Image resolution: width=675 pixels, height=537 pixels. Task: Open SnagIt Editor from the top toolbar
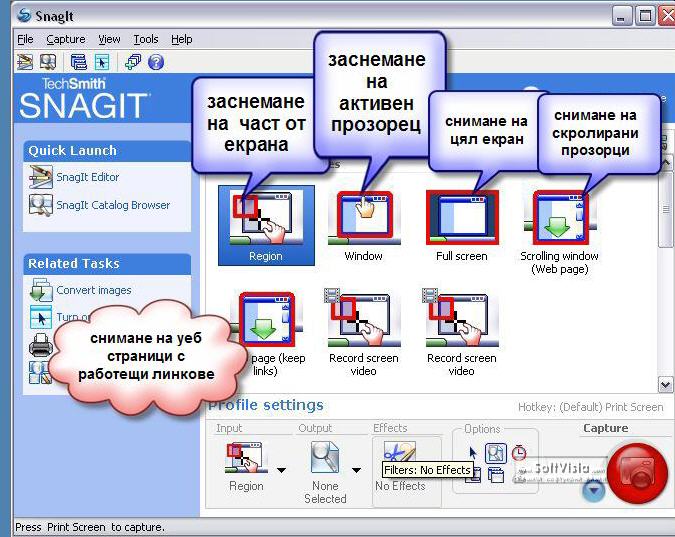pyautogui.click(x=25, y=62)
